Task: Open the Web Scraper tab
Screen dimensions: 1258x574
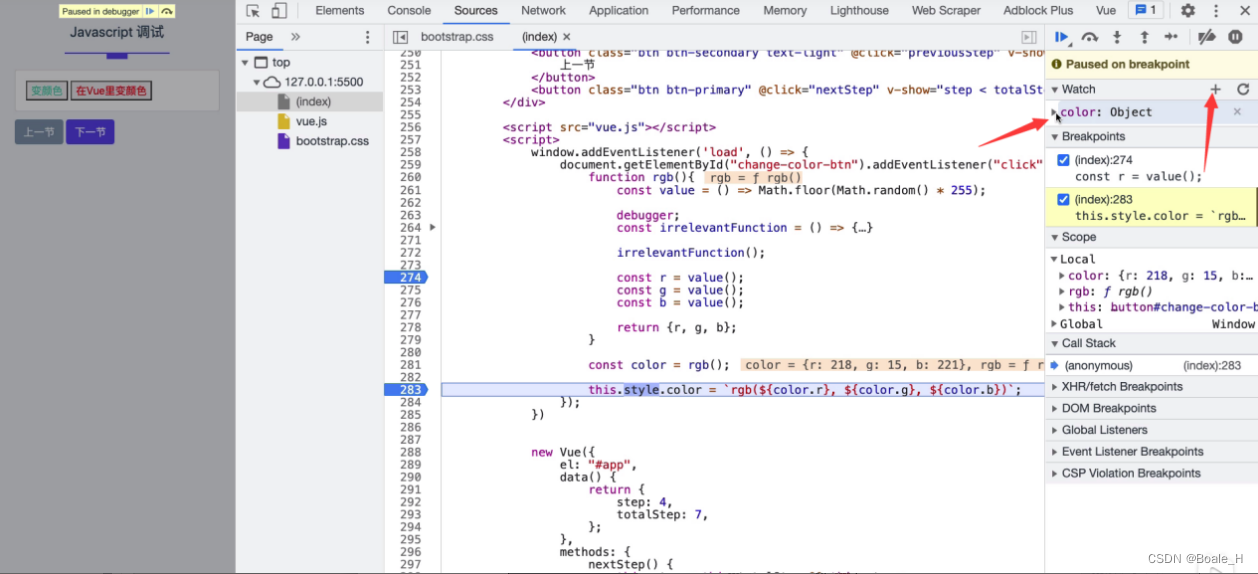Action: click(x=945, y=11)
